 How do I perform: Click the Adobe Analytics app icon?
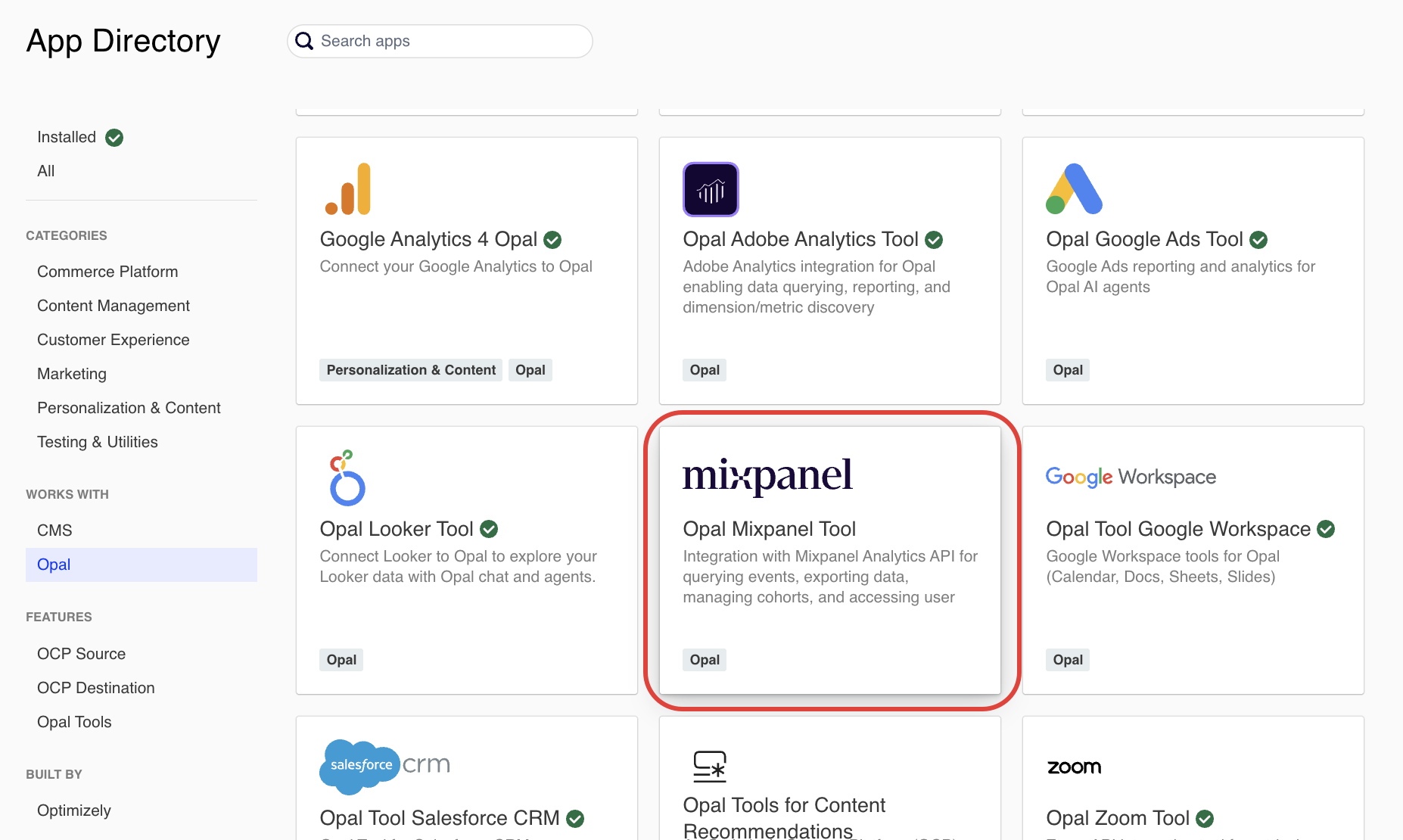pos(711,189)
